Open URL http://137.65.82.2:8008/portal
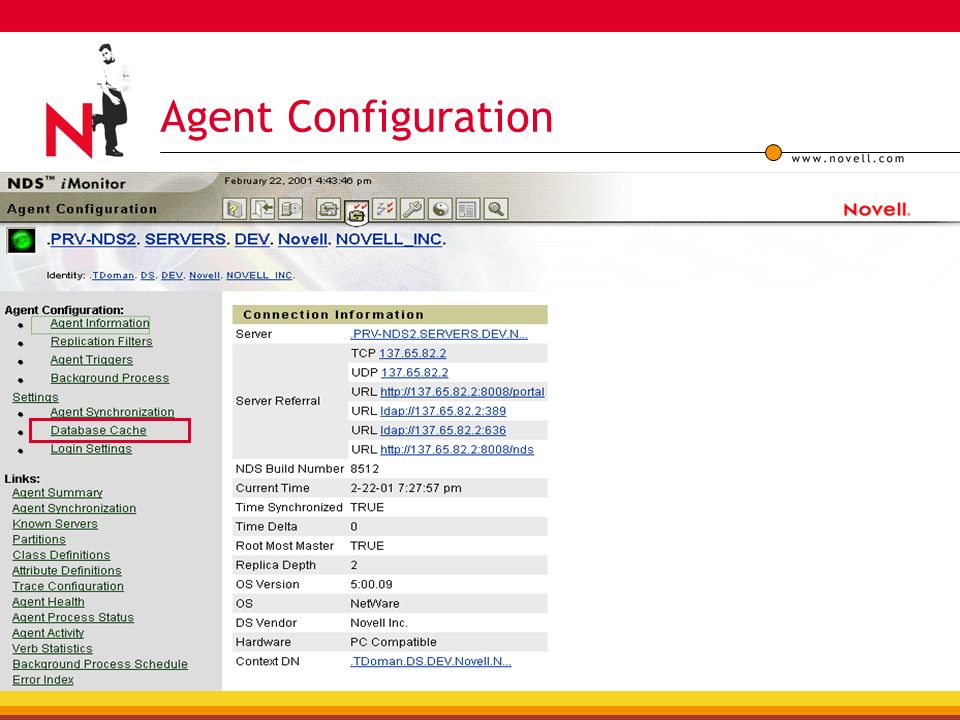The height and width of the screenshot is (720, 960). 462,392
